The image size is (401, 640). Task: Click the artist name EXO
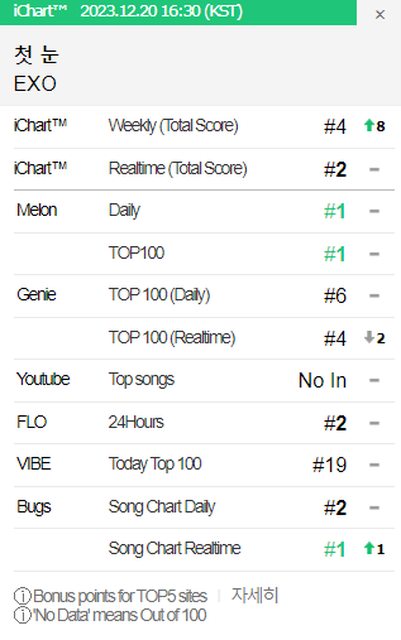pos(35,84)
